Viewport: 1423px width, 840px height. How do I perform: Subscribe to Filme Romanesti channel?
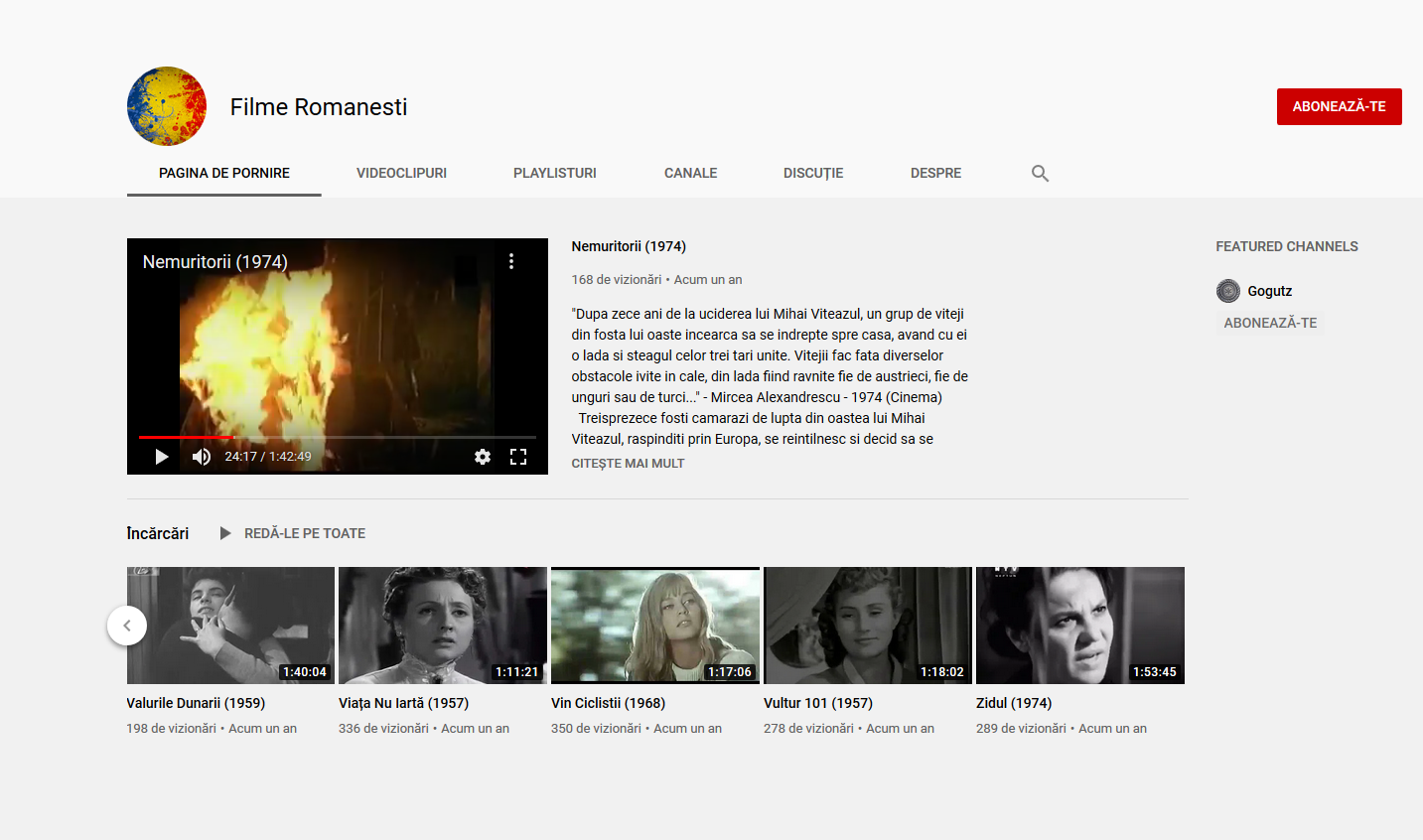tap(1339, 106)
